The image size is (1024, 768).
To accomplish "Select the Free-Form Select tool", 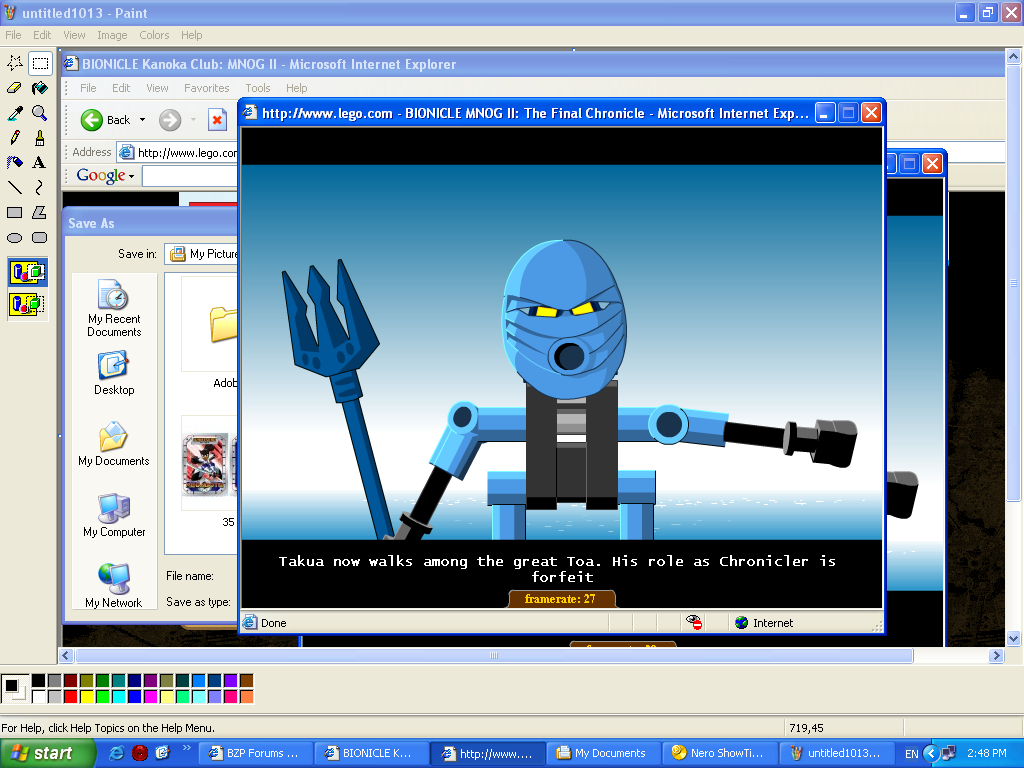I will (15, 63).
